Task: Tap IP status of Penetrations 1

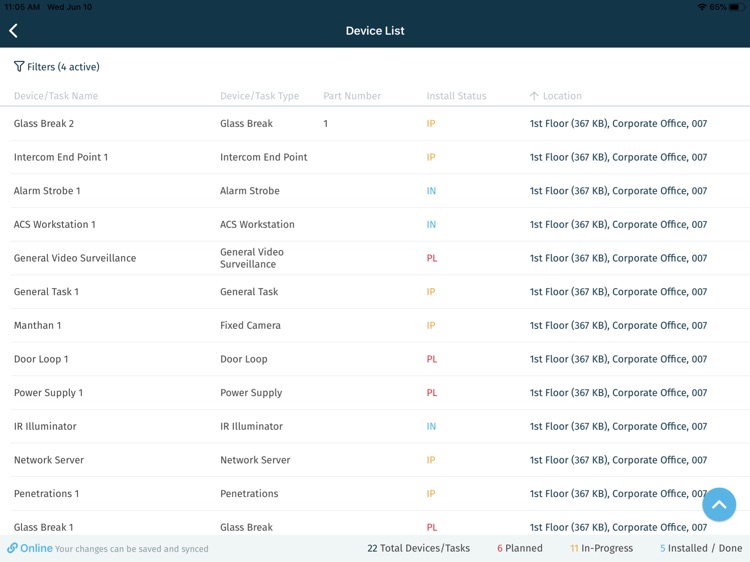Action: 431,494
